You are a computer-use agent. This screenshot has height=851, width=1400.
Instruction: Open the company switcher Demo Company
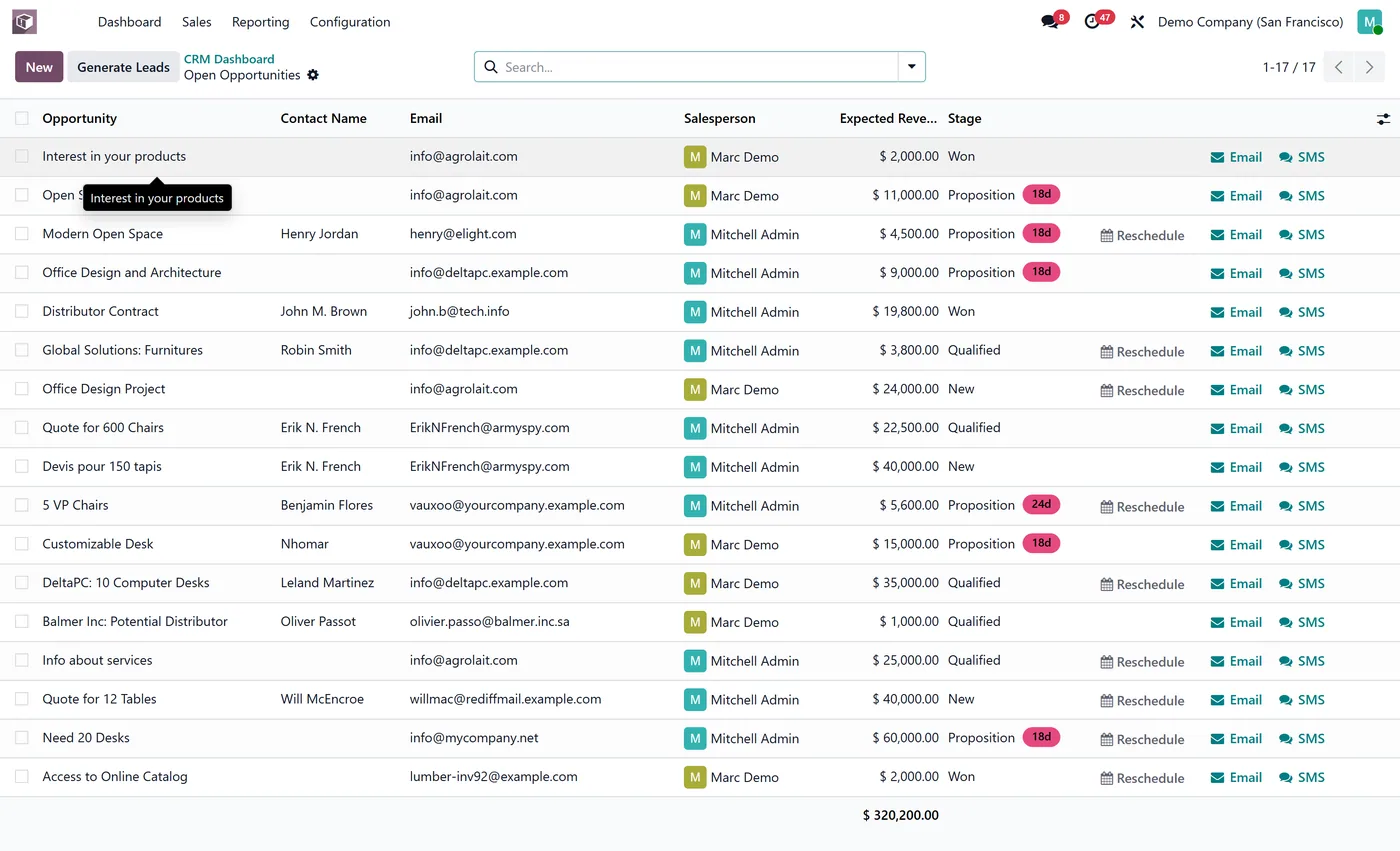[x=1250, y=22]
